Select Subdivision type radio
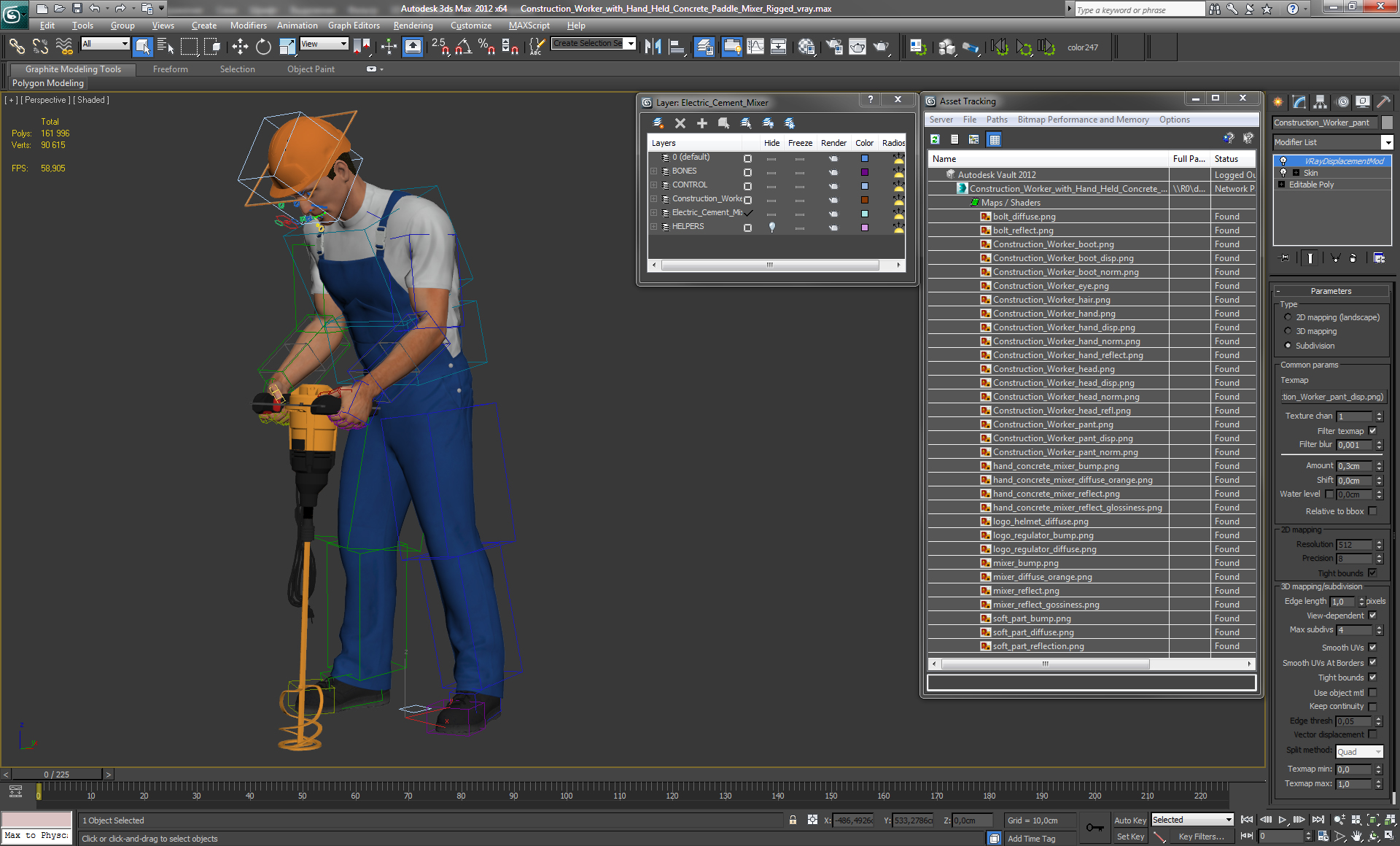 click(x=1288, y=346)
